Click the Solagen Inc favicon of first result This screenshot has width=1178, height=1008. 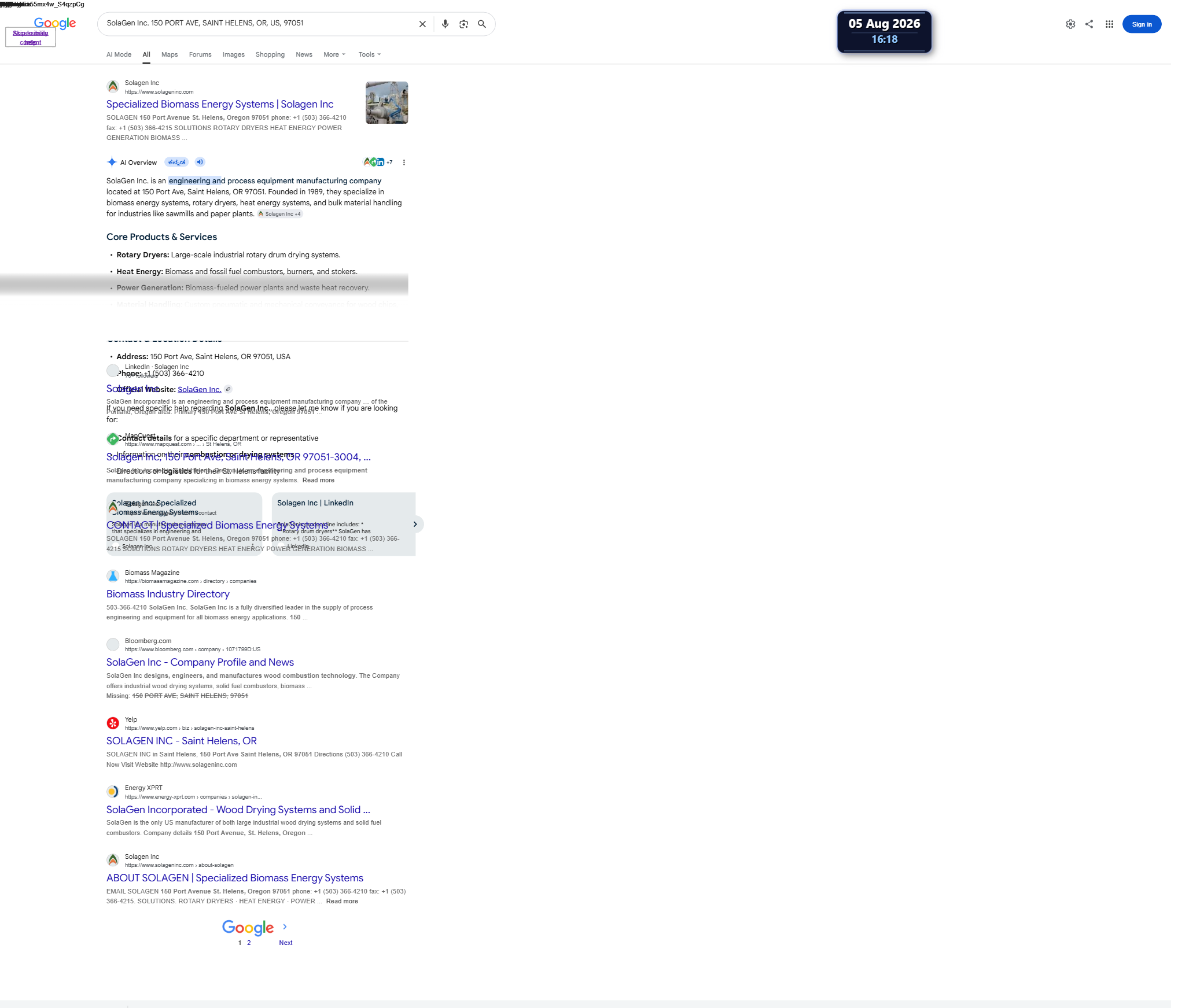coord(113,87)
